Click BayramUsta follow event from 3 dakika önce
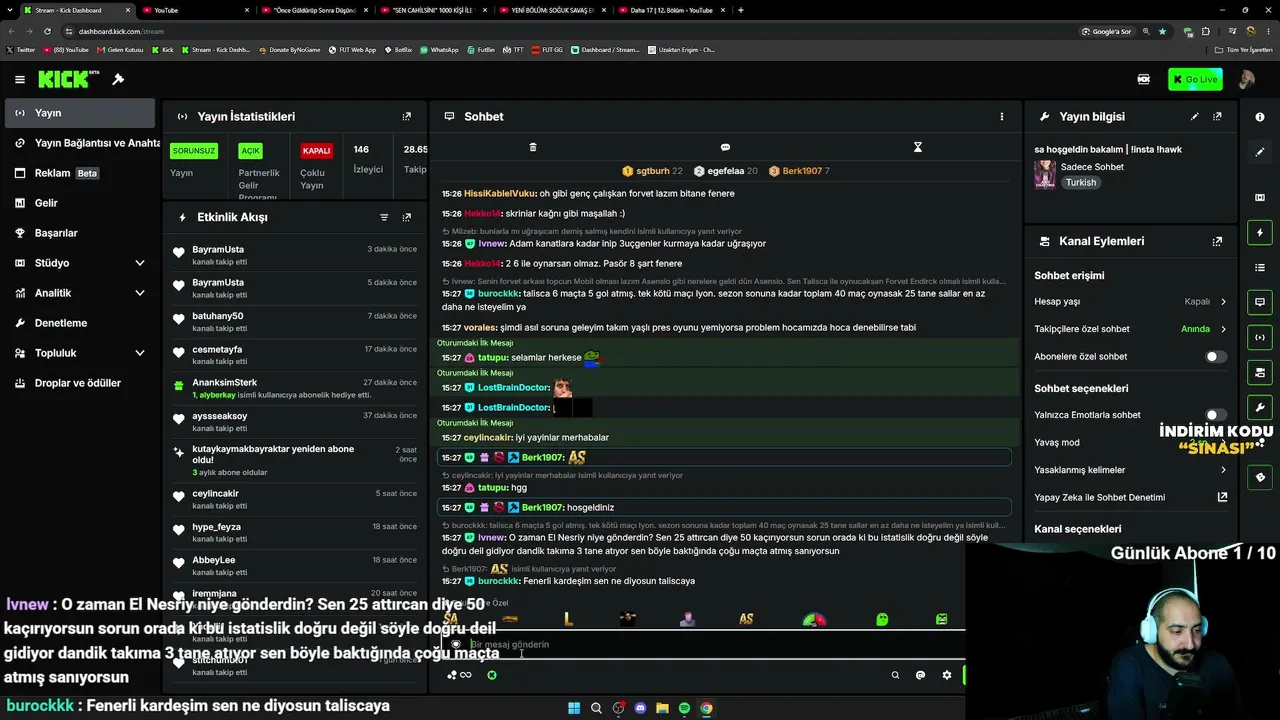Viewport: 1280px width, 720px height. 297,255
